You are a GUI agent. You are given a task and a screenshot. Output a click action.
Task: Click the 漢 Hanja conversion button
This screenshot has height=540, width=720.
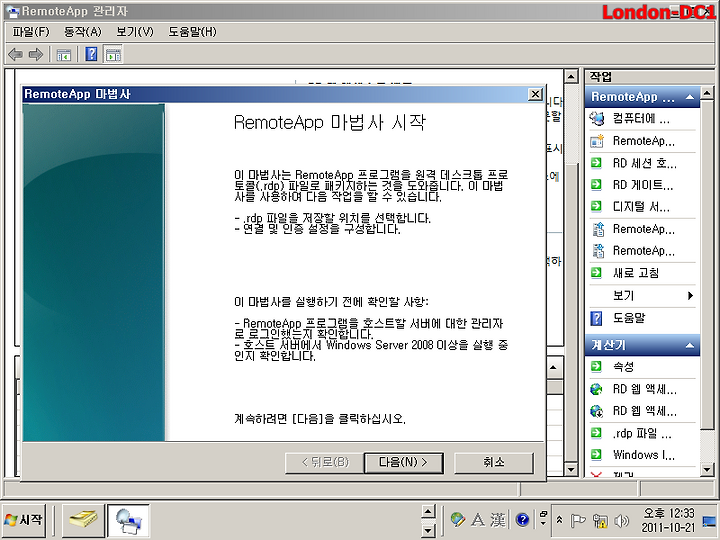498,520
